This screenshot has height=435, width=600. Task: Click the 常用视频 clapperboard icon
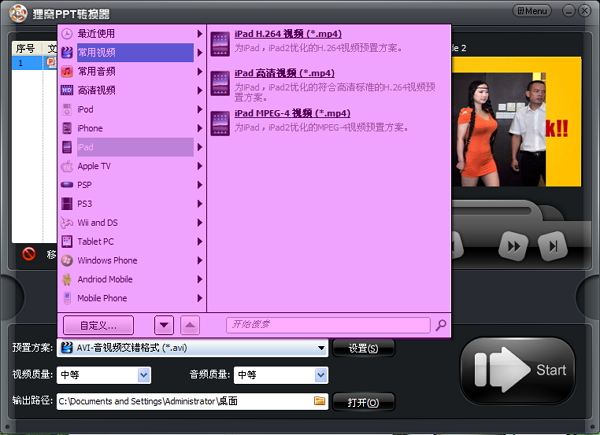click(67, 52)
